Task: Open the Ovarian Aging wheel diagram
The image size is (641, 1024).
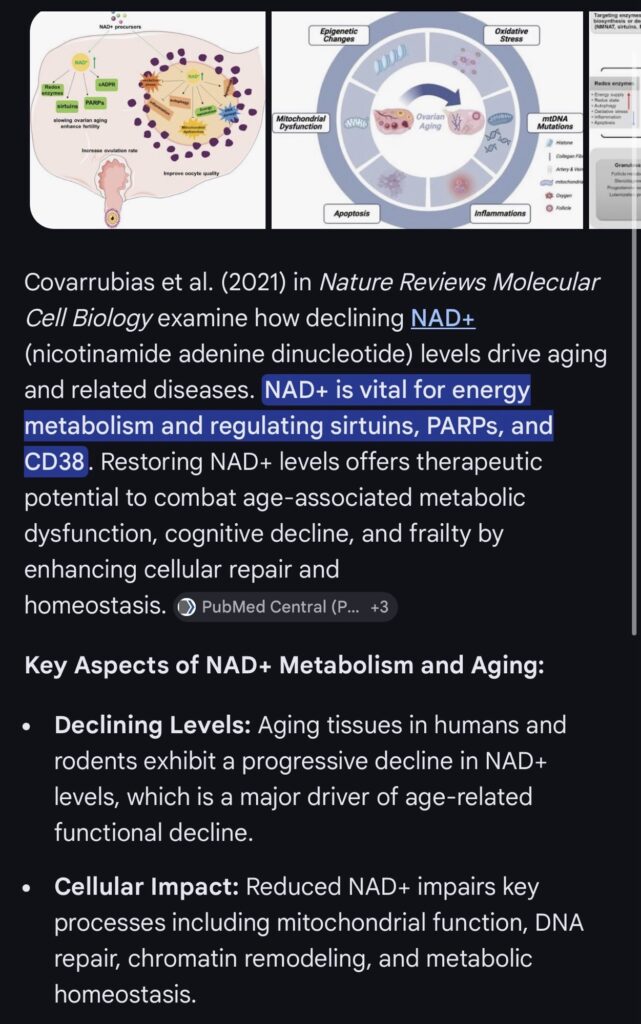Action: point(427,120)
